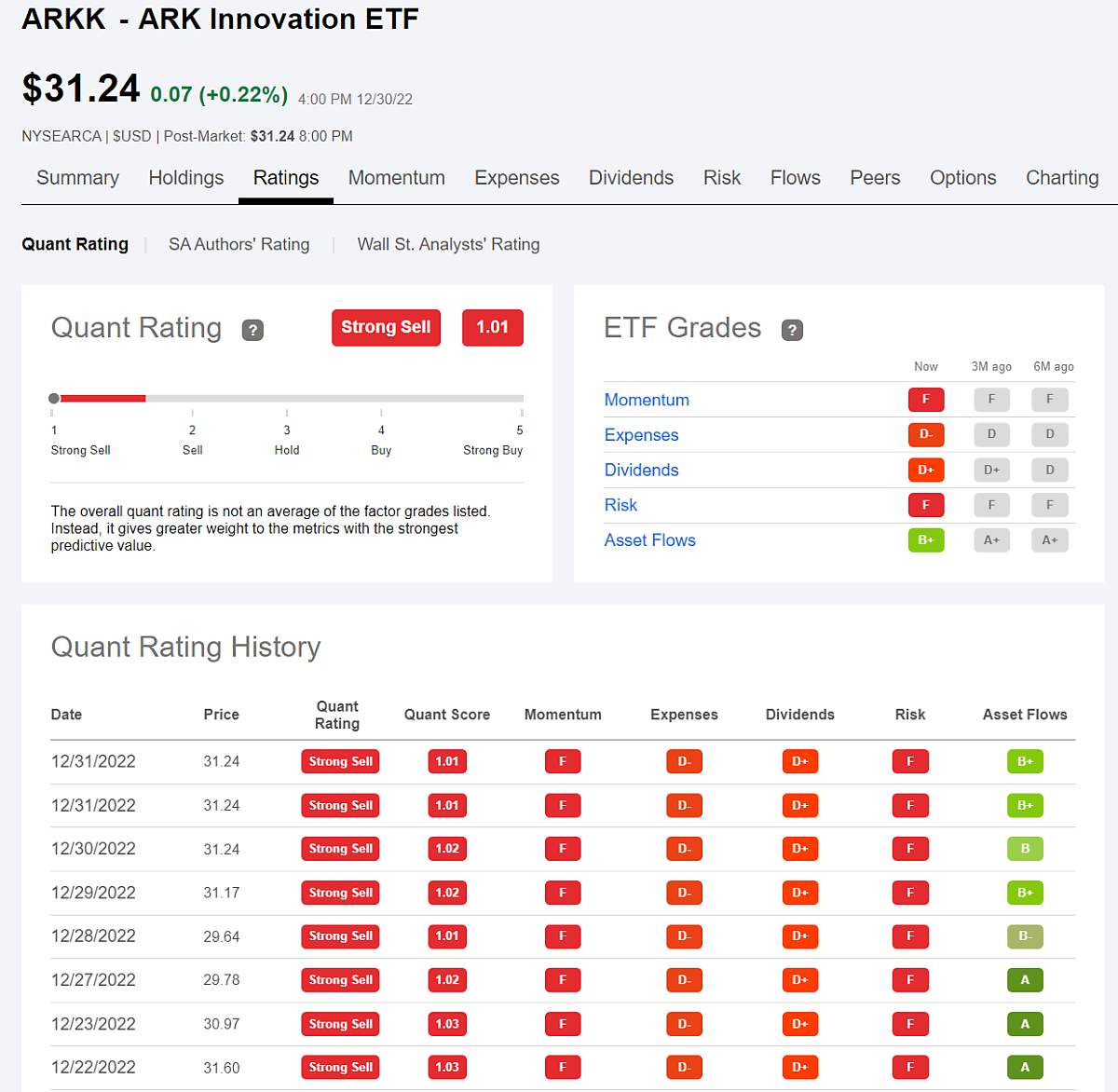The width and height of the screenshot is (1118, 1092).
Task: Go to the Dividends tab
Action: pos(631,178)
